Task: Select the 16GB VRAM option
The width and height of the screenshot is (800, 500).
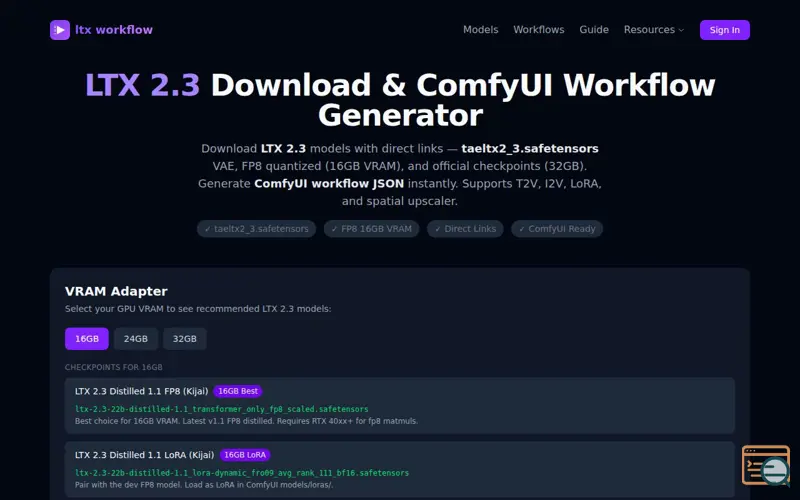Action: (87, 339)
